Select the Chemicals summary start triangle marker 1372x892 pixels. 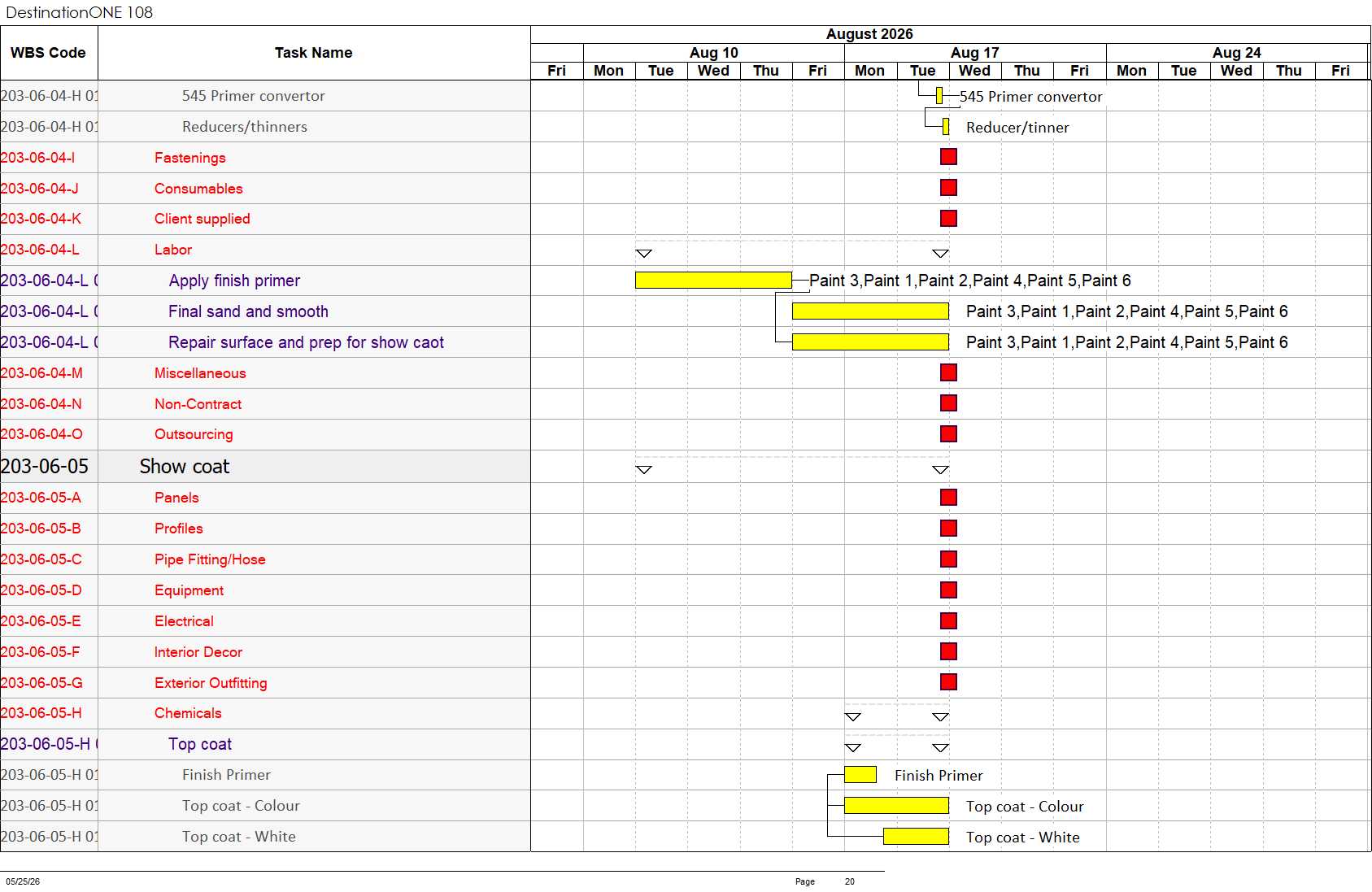[x=852, y=717]
